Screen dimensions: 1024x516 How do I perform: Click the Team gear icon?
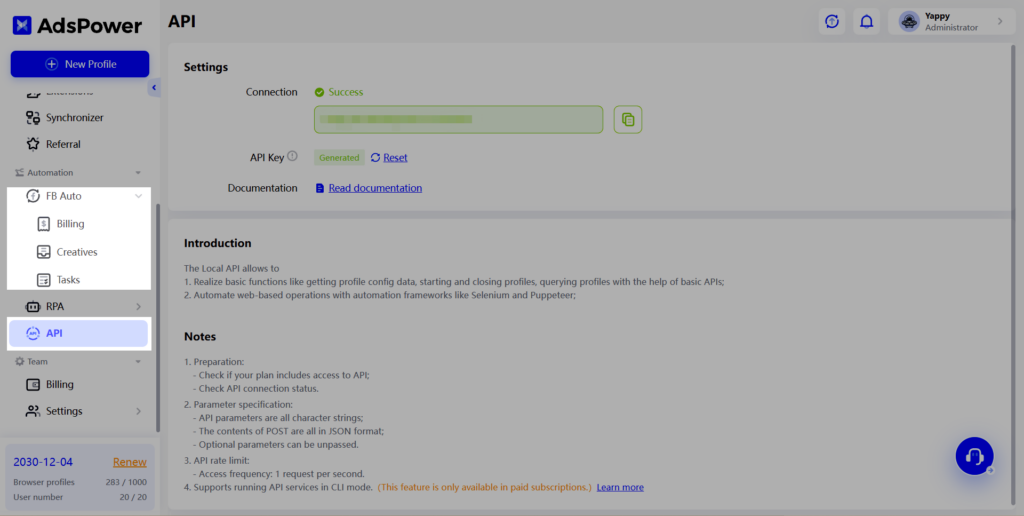[x=20, y=361]
